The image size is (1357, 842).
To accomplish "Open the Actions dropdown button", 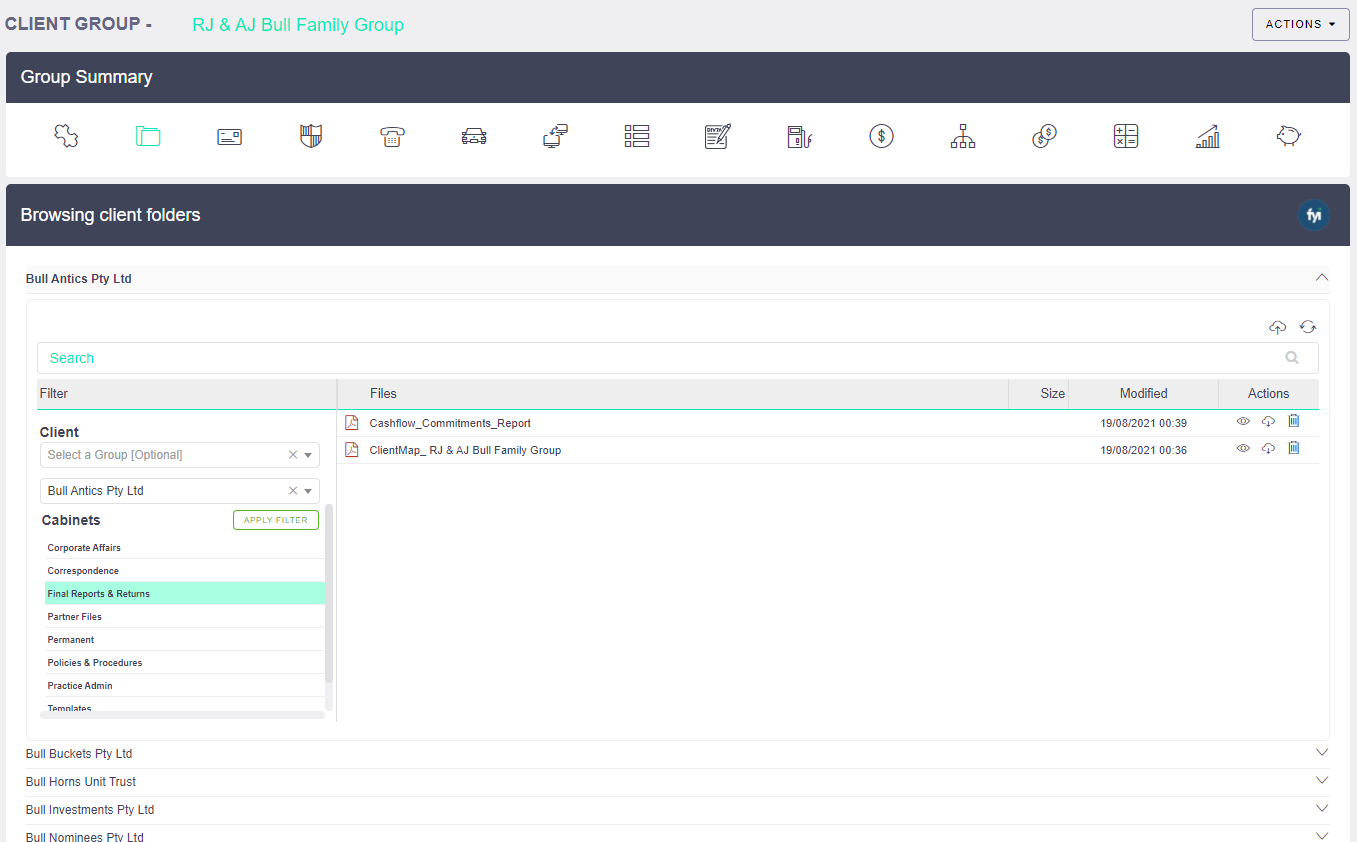I will [1300, 24].
